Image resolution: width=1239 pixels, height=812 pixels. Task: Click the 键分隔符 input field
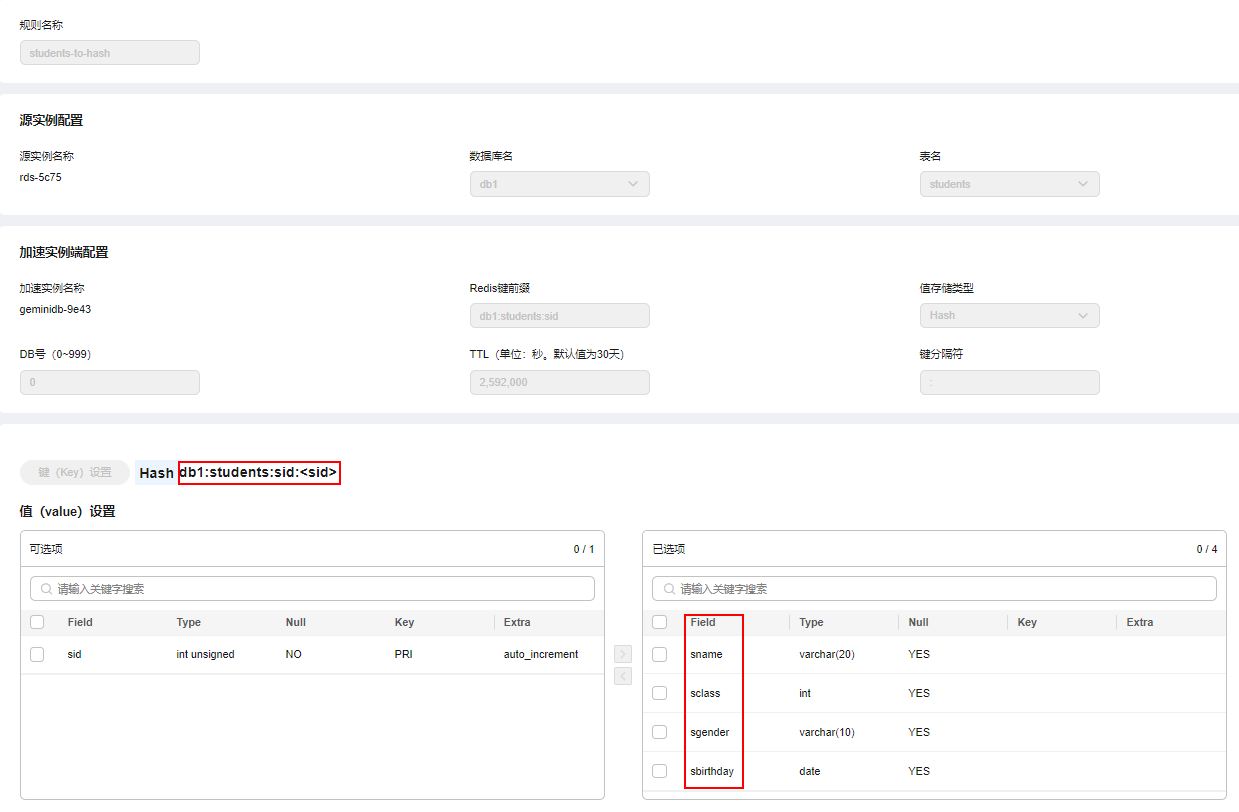(x=1009, y=382)
